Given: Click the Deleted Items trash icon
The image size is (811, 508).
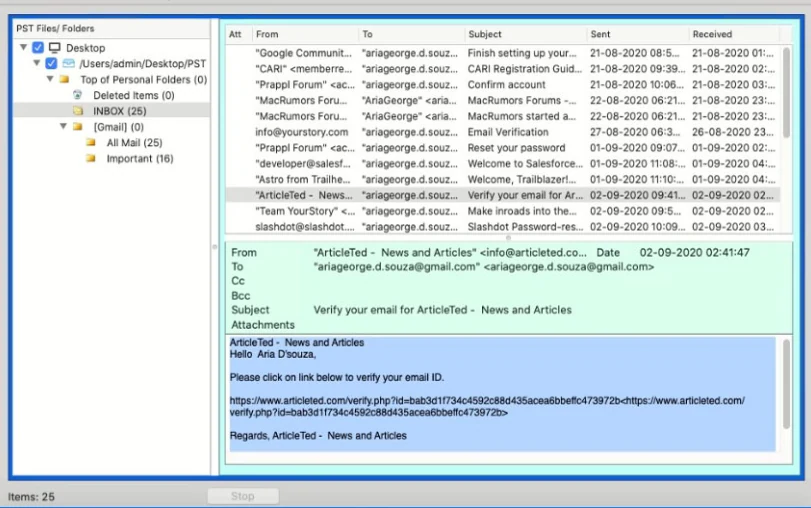Looking at the screenshot, I should click(x=78, y=95).
